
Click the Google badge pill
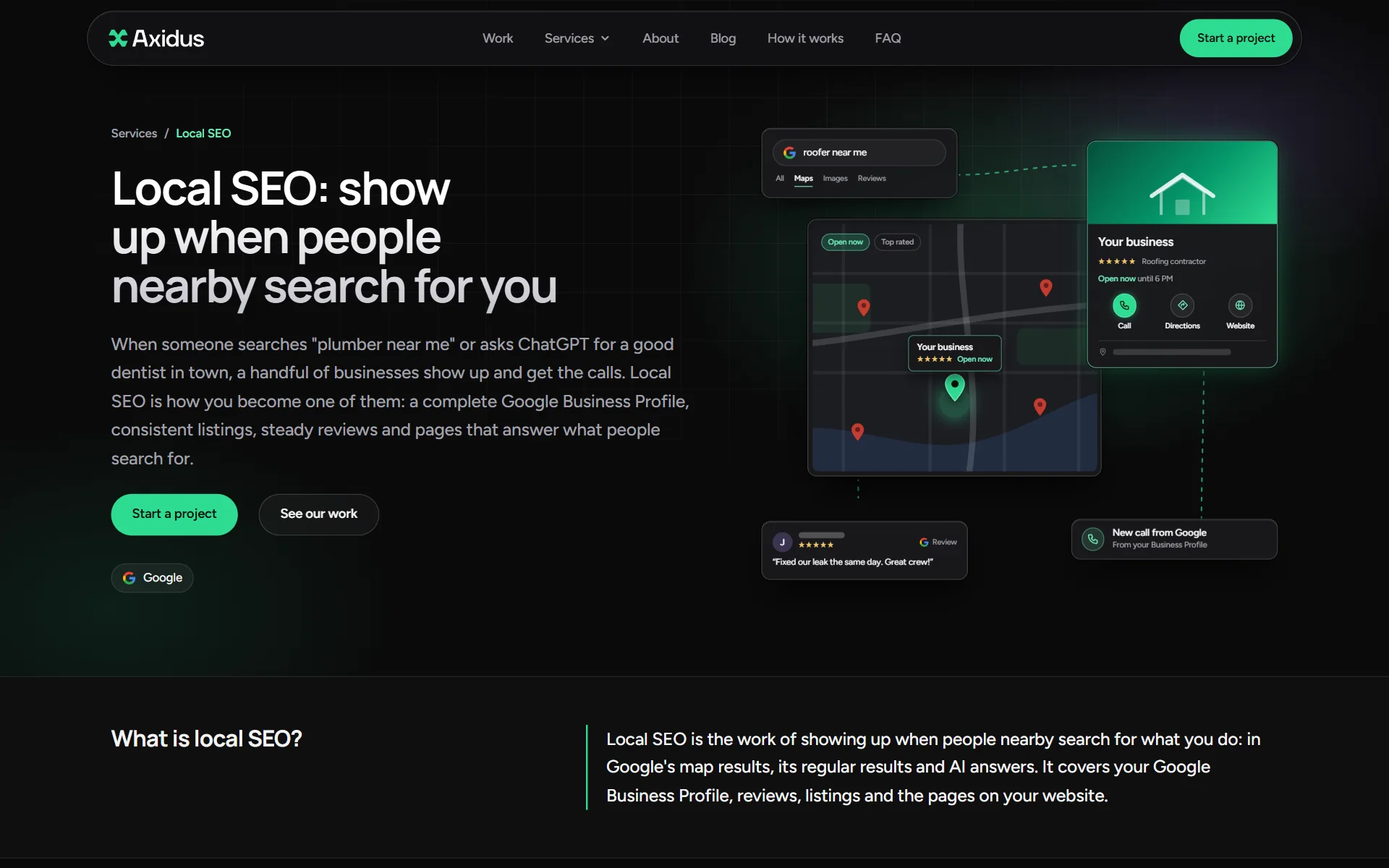click(x=152, y=578)
